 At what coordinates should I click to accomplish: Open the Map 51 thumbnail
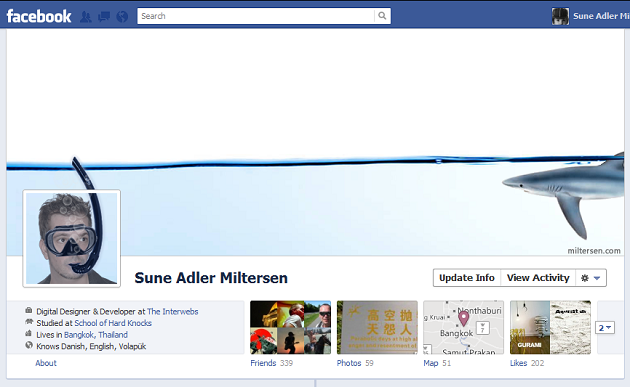[x=464, y=328]
